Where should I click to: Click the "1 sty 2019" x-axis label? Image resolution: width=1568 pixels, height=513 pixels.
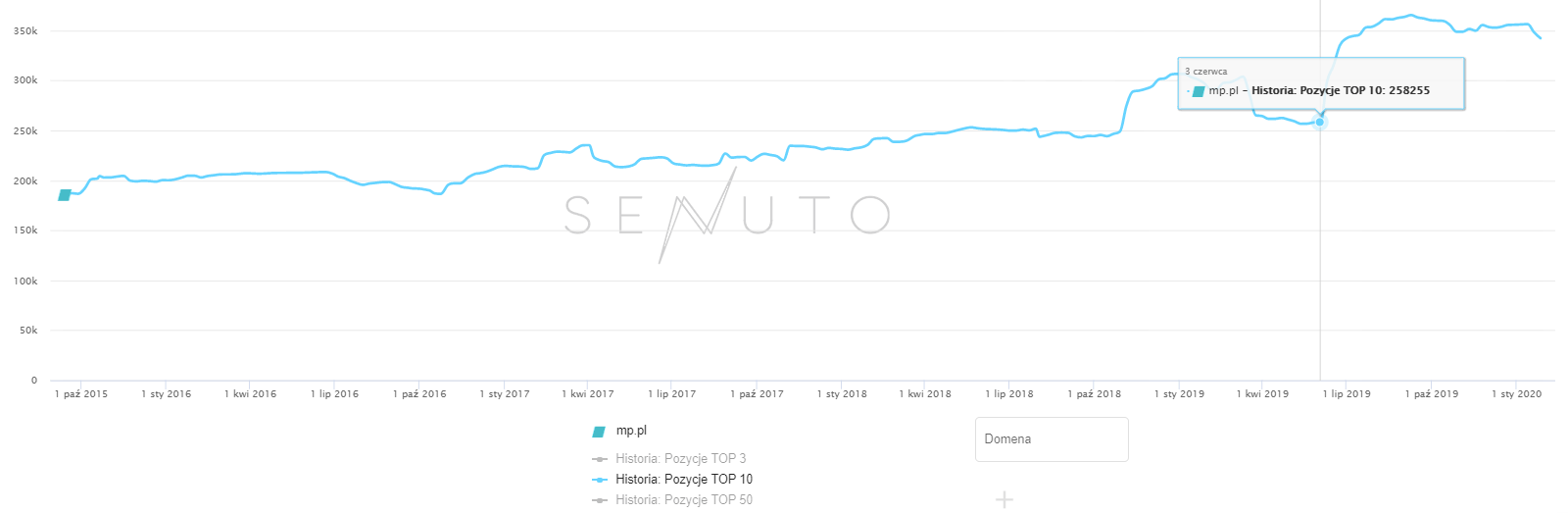pyautogui.click(x=1179, y=394)
